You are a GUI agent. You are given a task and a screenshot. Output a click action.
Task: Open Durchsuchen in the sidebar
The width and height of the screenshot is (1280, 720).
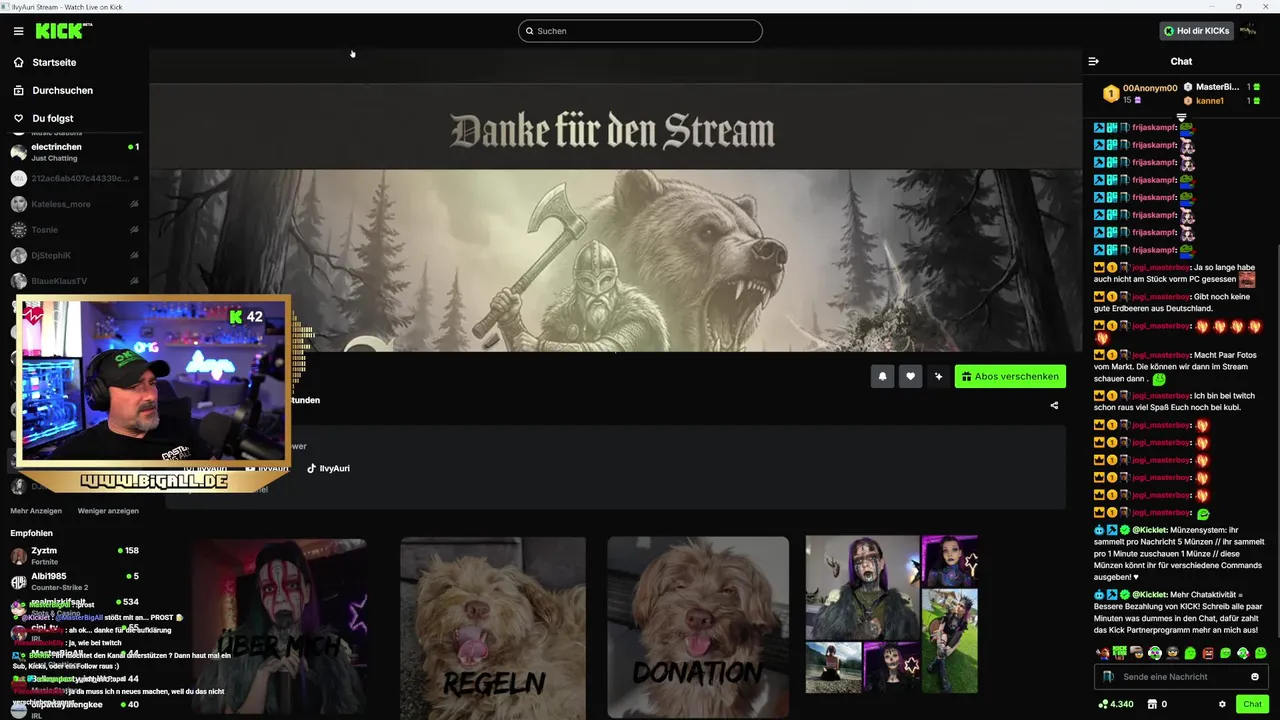coord(62,90)
